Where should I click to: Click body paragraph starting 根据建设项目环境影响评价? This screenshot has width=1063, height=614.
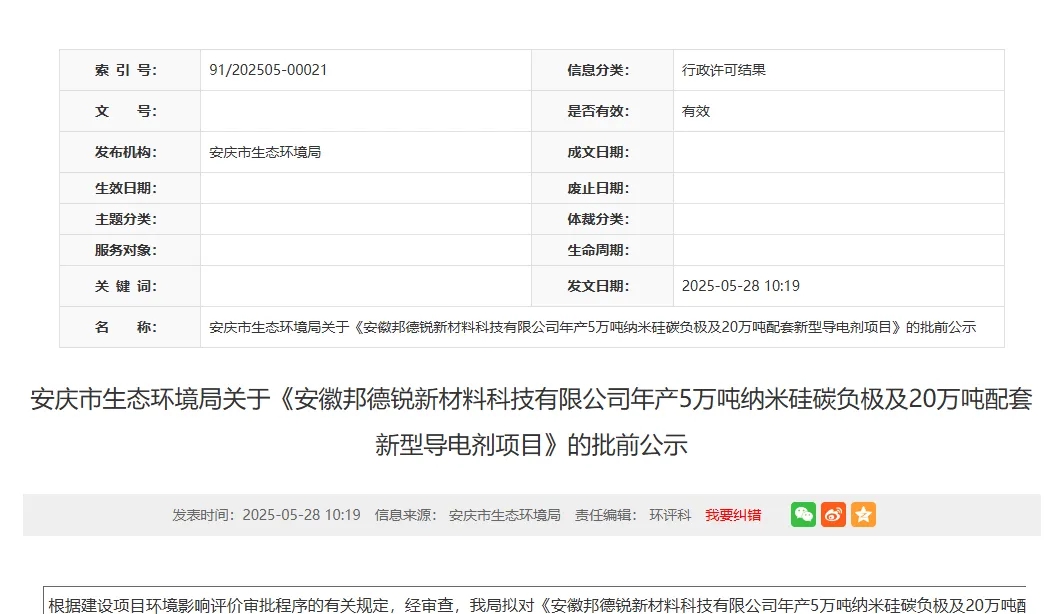tap(537, 605)
